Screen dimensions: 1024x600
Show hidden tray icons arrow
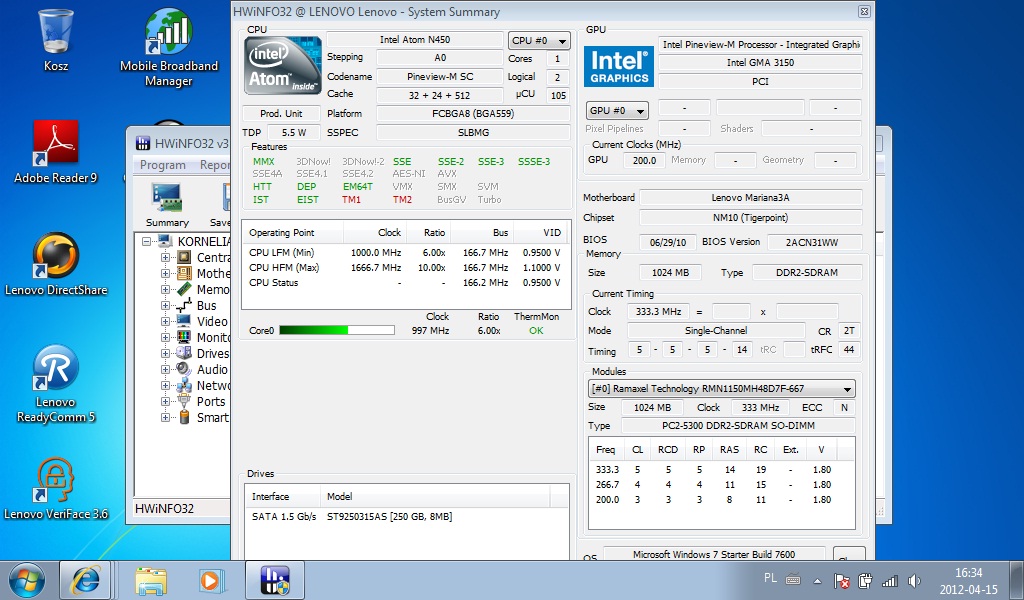[x=817, y=580]
